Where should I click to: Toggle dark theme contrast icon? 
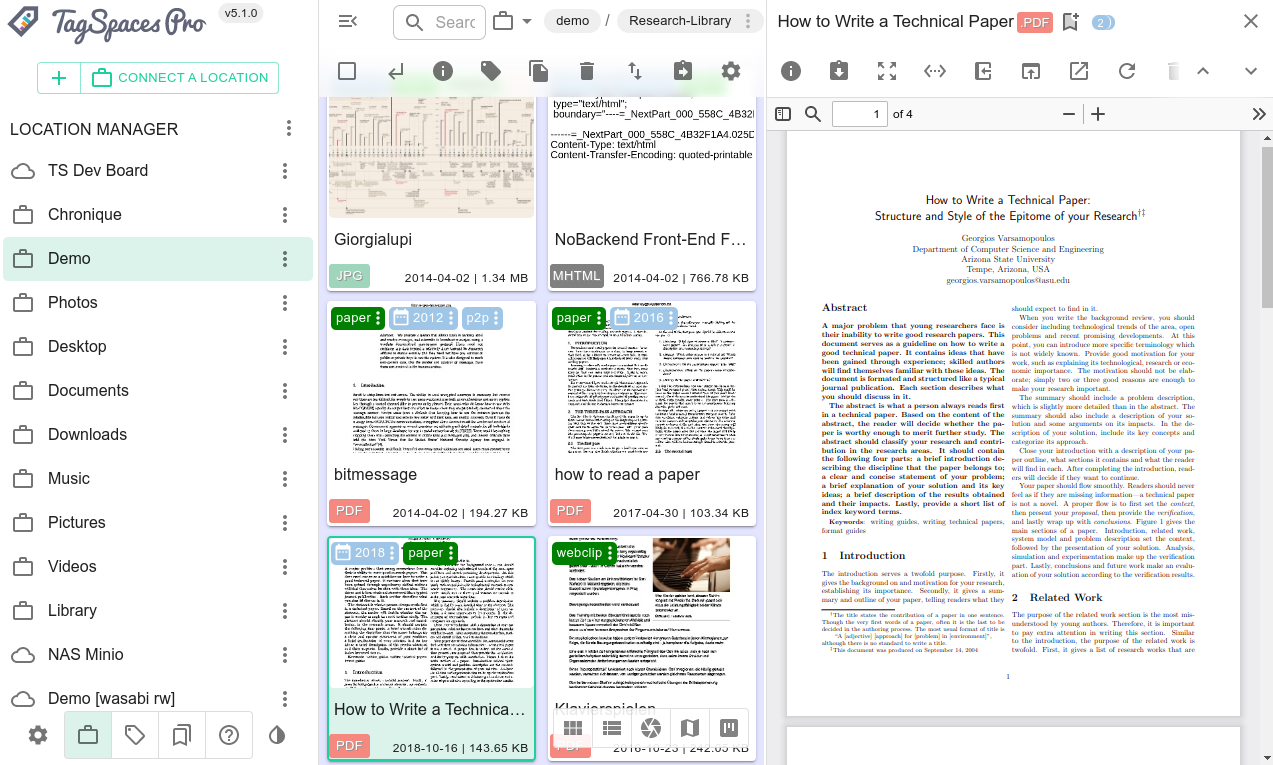[x=277, y=735]
